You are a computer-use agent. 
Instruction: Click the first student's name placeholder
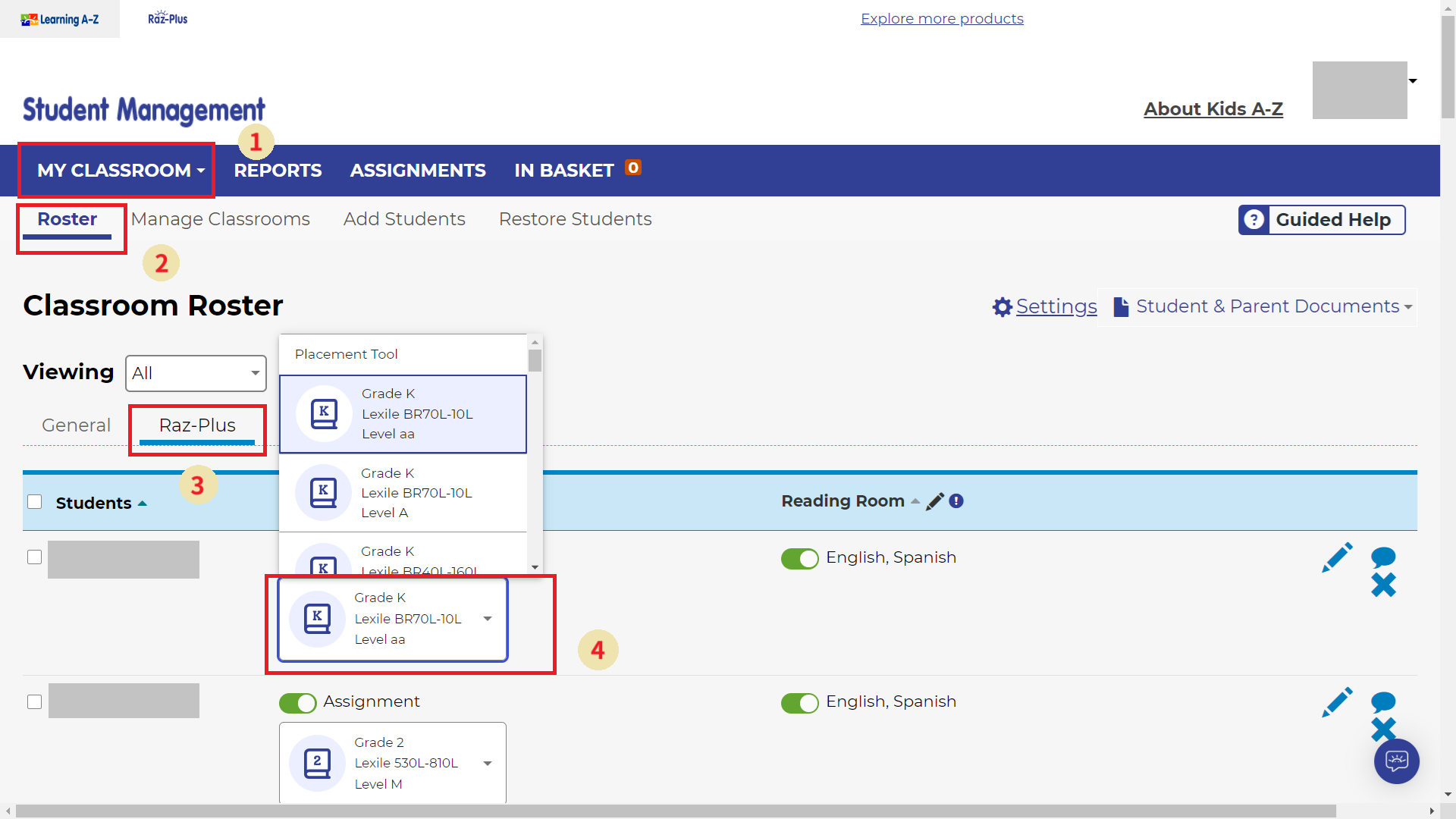124,560
